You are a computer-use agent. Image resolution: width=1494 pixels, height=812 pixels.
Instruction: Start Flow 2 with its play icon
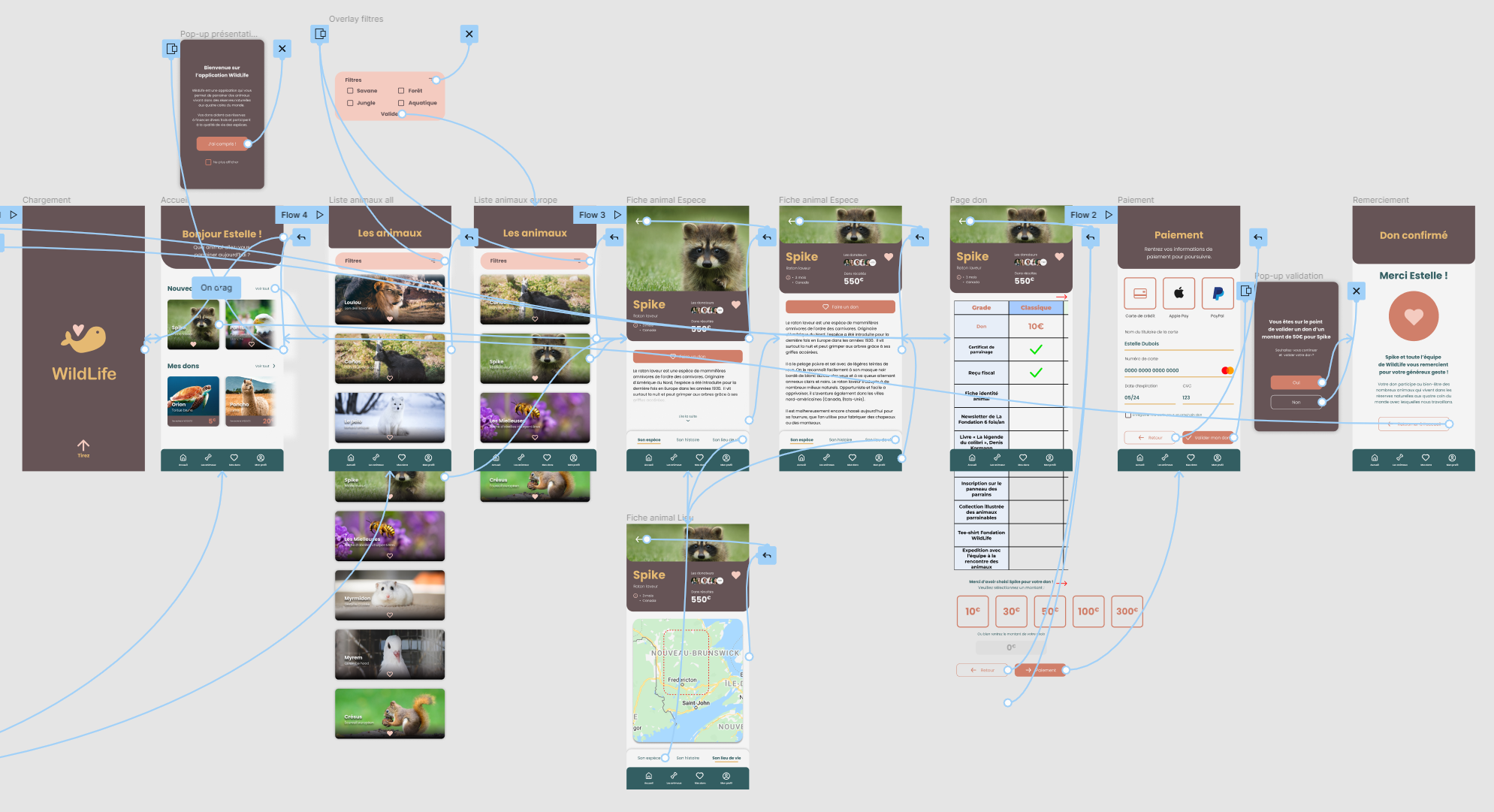(1109, 215)
